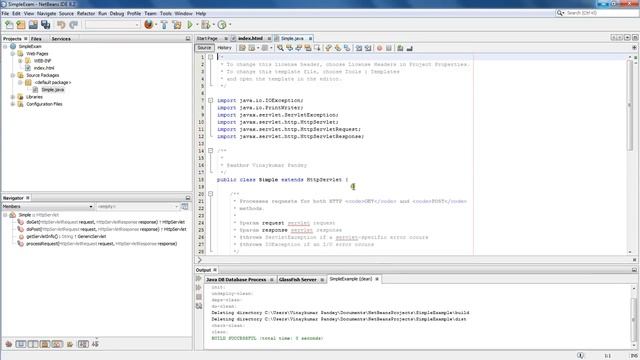Click the Find Selection magnifier icon in editor toolbar

coord(280,48)
